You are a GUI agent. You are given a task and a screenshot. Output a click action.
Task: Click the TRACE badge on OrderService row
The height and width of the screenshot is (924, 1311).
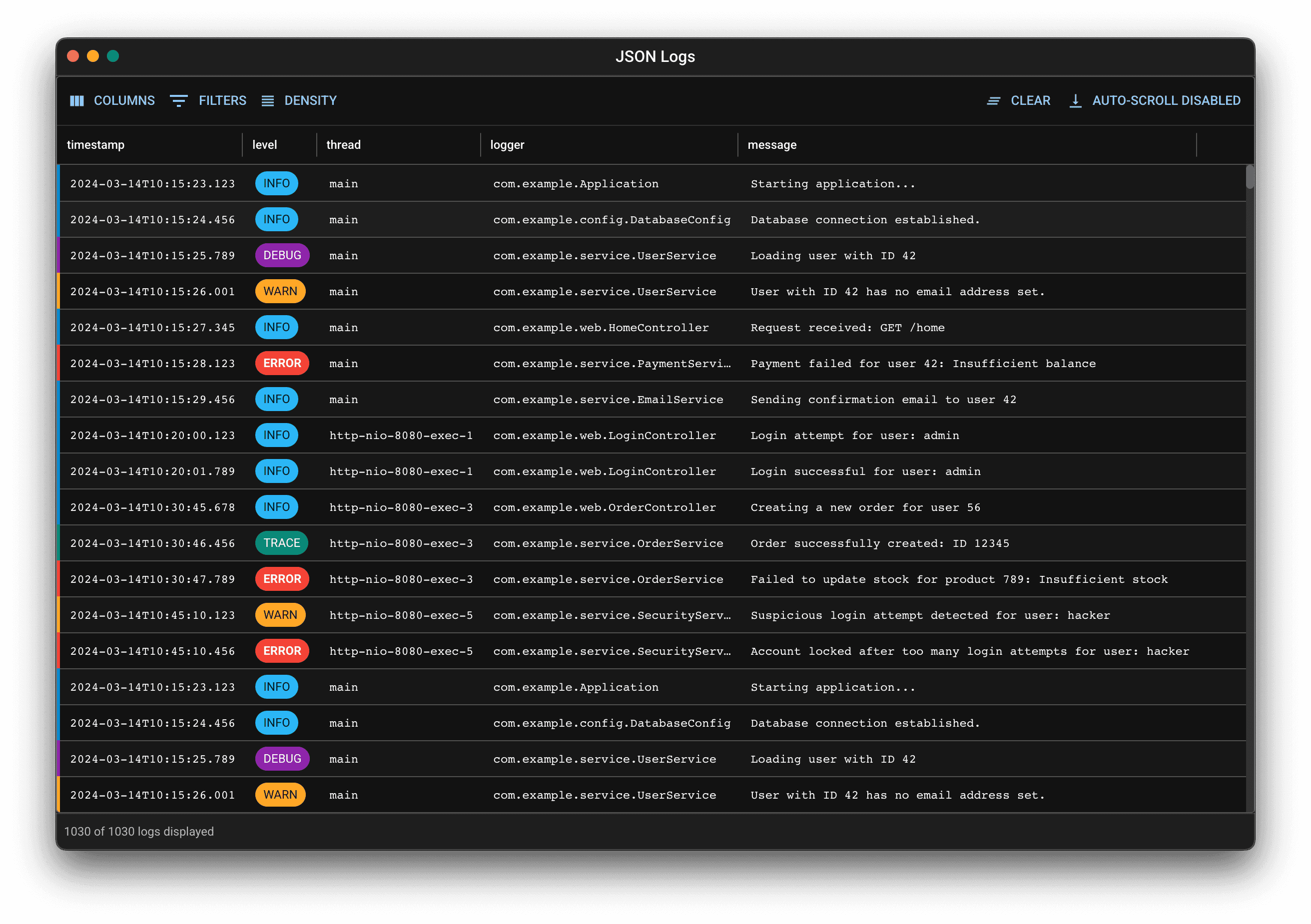tap(281, 543)
